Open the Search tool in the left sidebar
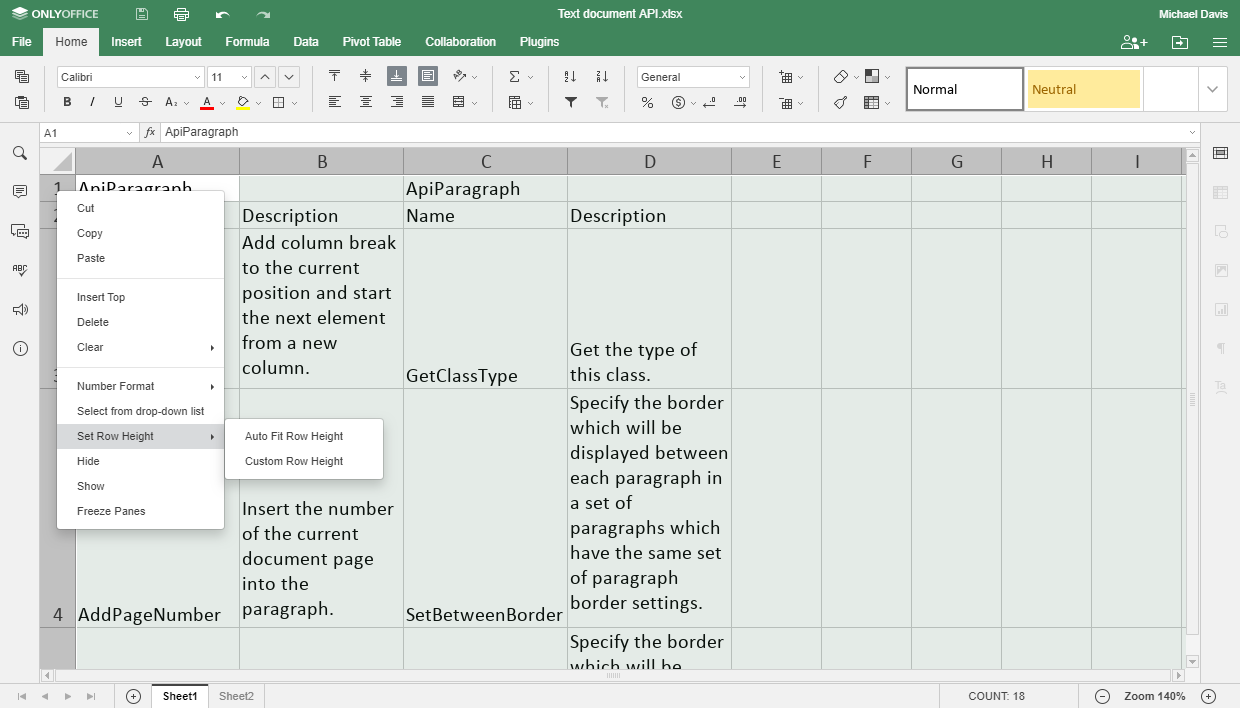The height and width of the screenshot is (708, 1240). coord(20,153)
